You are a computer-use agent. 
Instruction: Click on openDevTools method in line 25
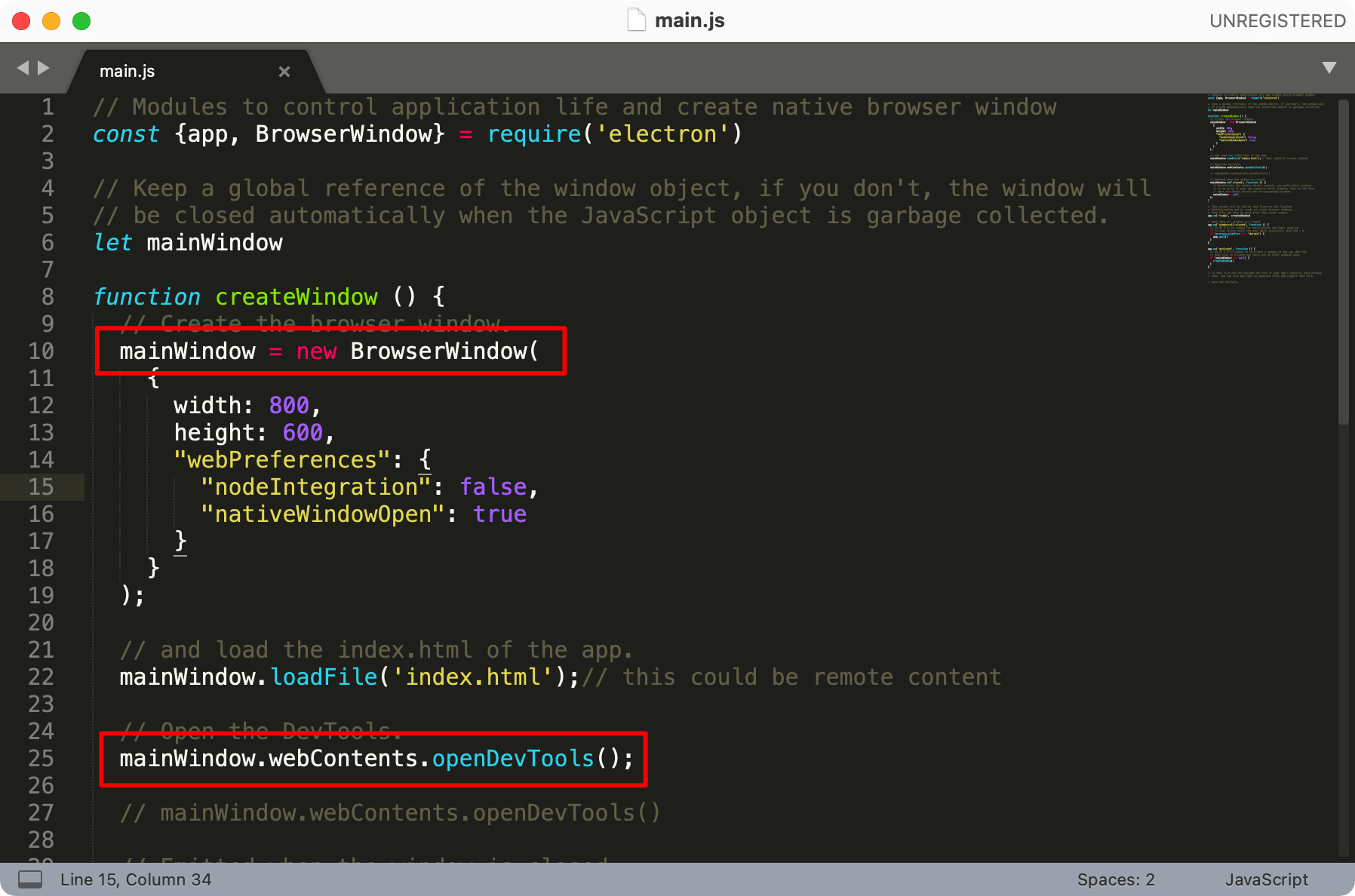[514, 759]
